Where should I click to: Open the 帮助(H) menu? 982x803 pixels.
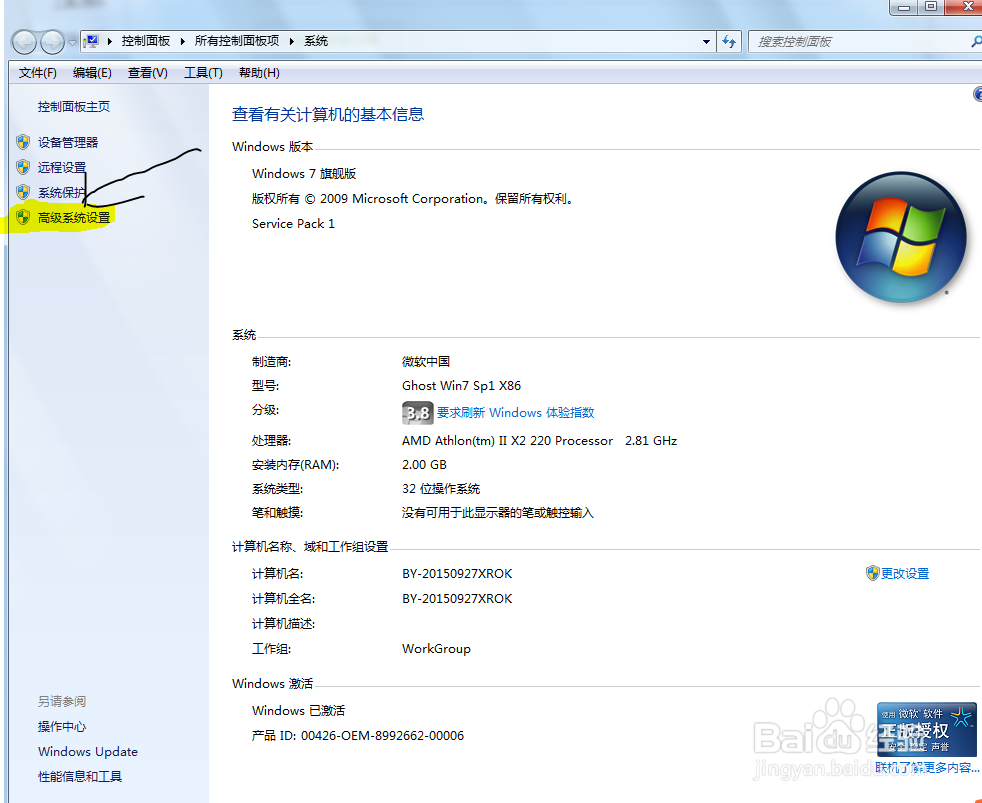pyautogui.click(x=259, y=73)
